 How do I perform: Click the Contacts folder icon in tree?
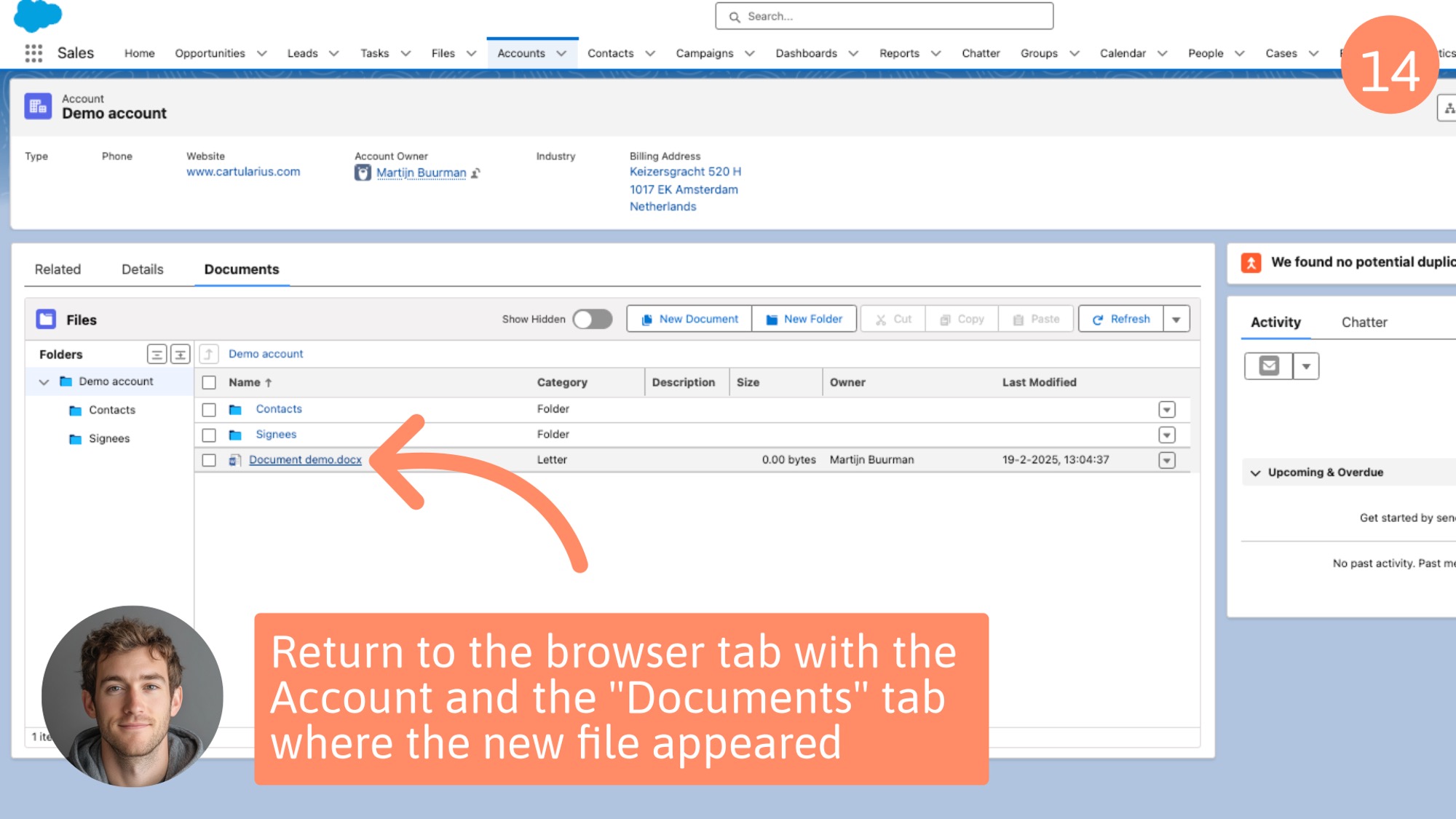click(x=75, y=411)
